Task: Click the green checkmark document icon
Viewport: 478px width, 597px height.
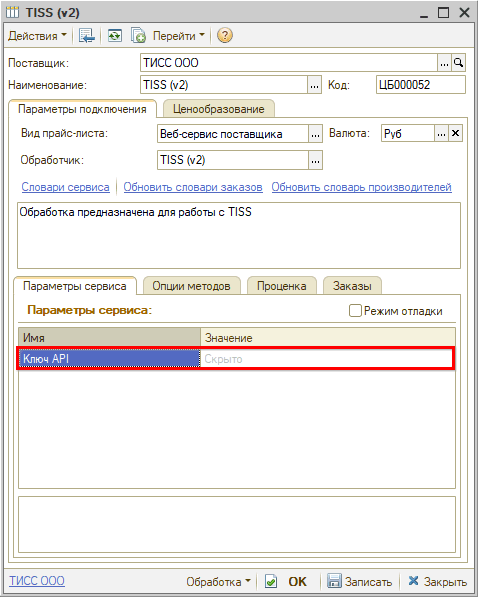Action: (x=271, y=581)
